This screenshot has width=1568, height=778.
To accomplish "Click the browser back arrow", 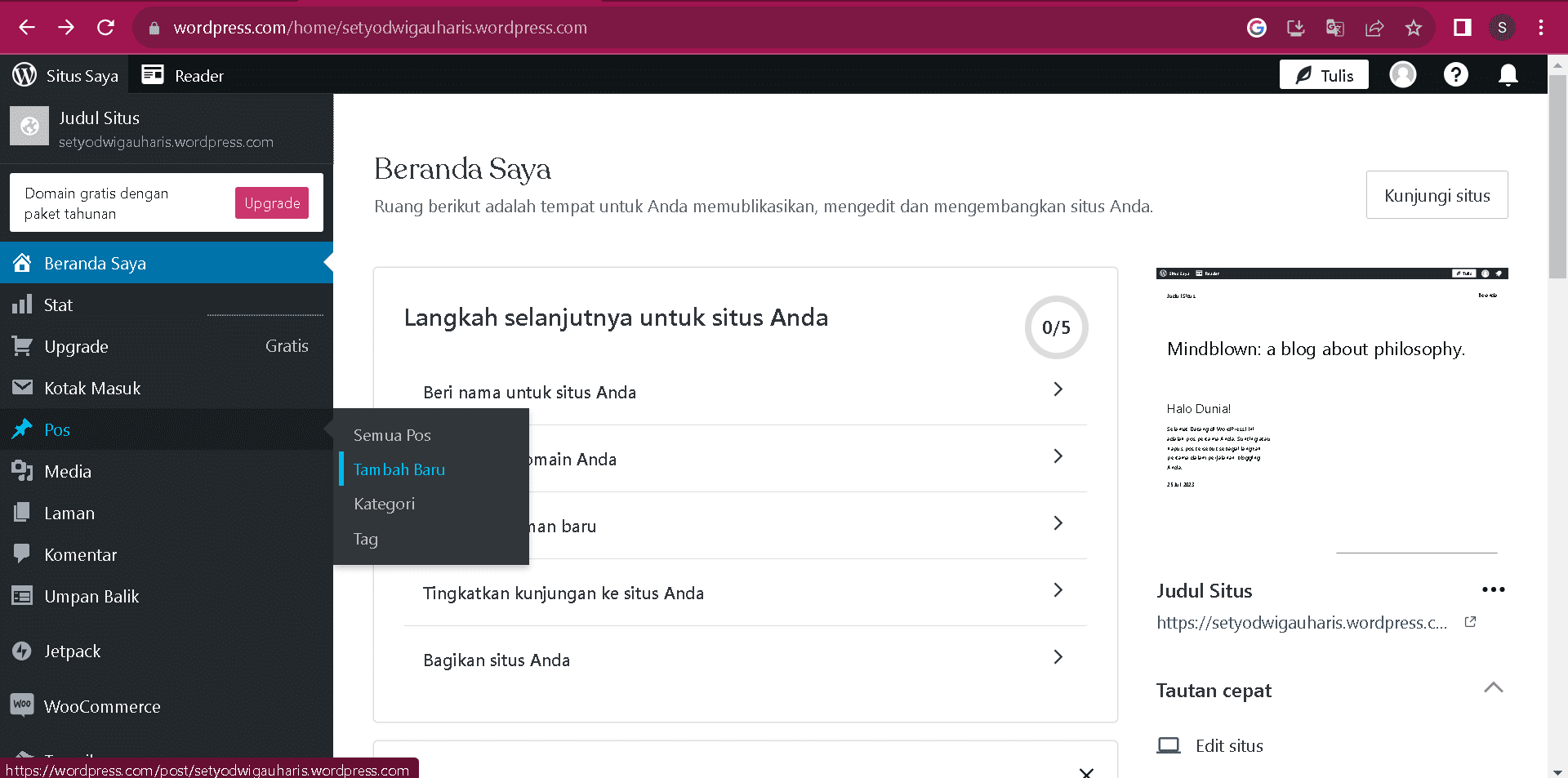I will pos(27,28).
